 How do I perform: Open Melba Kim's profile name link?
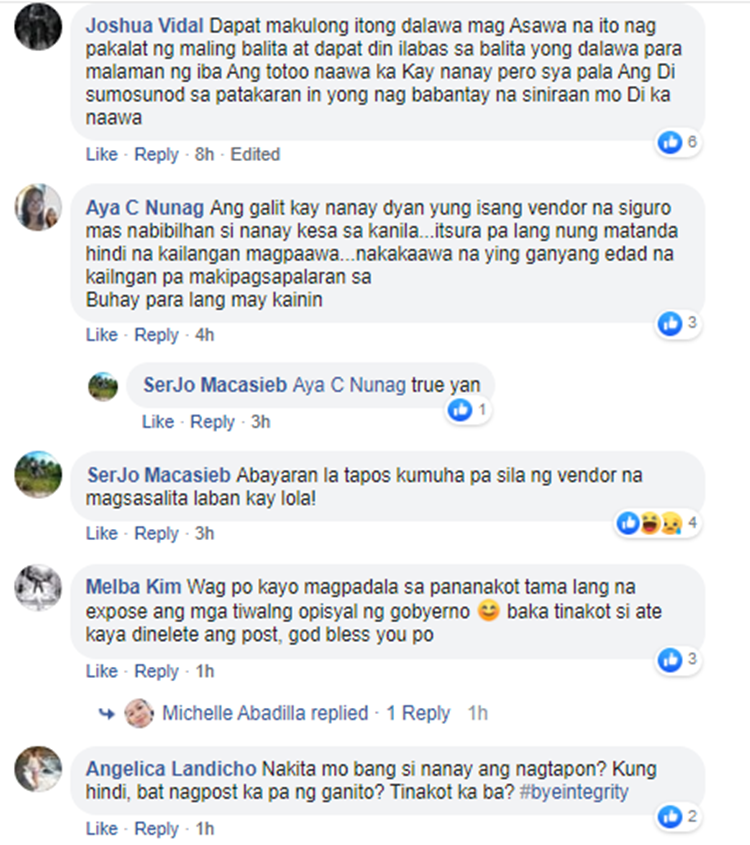(x=134, y=586)
